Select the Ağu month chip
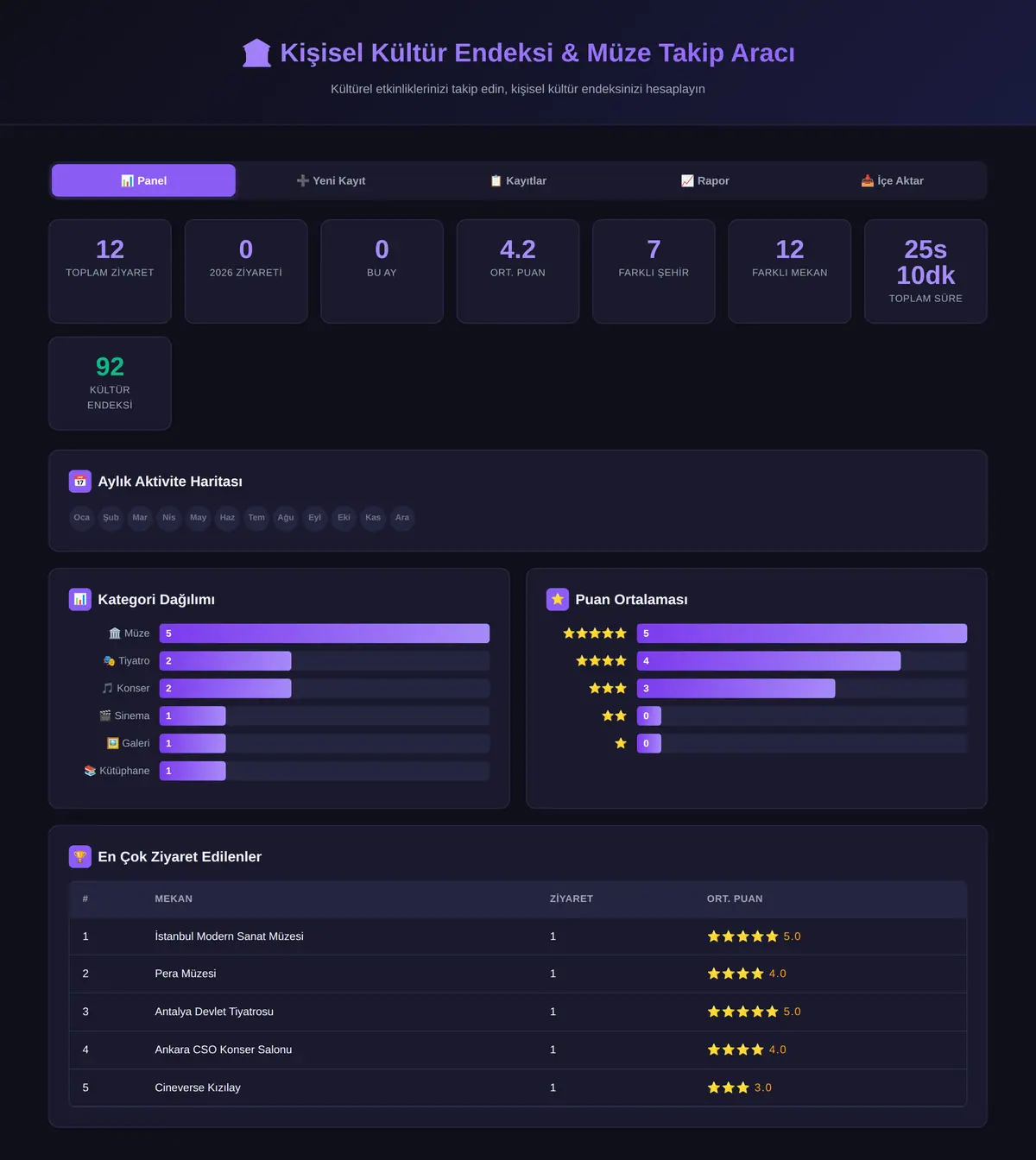Image resolution: width=1036 pixels, height=1160 pixels. pos(286,518)
